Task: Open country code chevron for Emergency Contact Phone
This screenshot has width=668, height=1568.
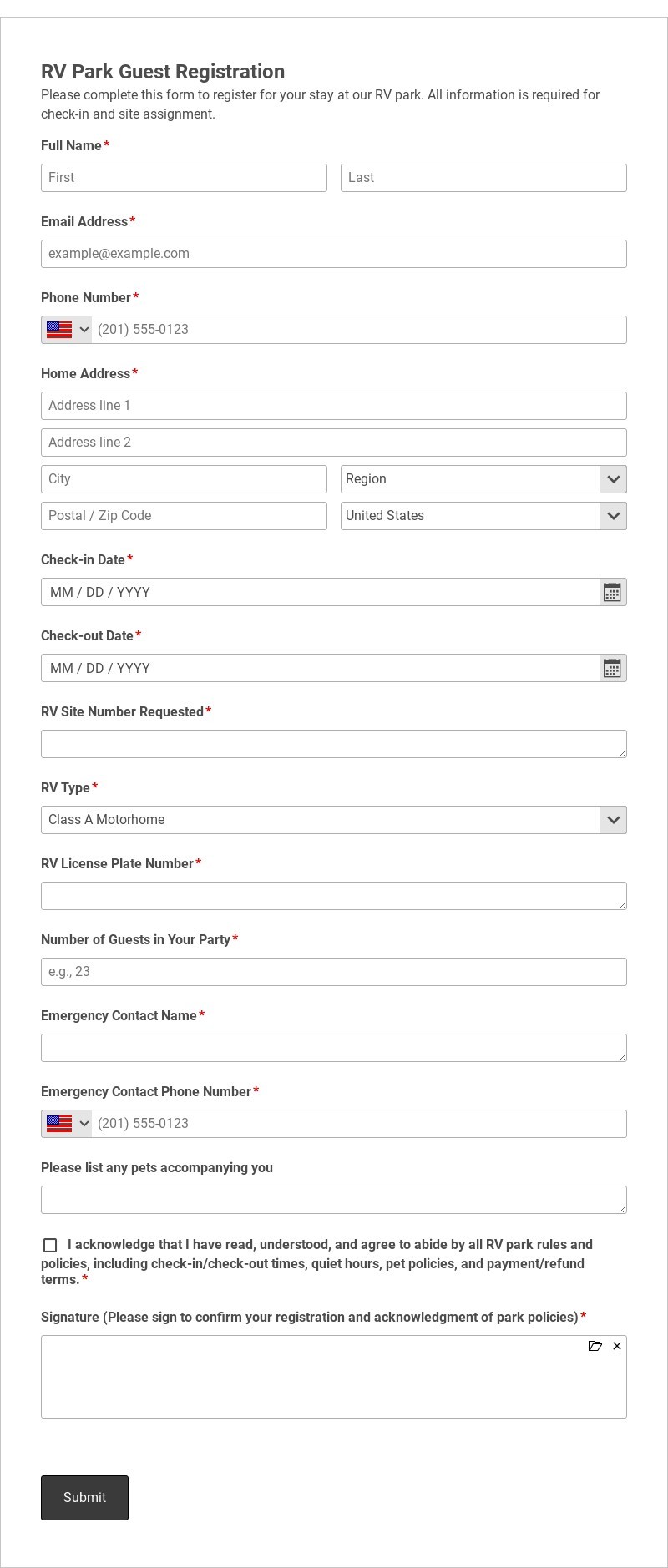Action: pos(83,1124)
